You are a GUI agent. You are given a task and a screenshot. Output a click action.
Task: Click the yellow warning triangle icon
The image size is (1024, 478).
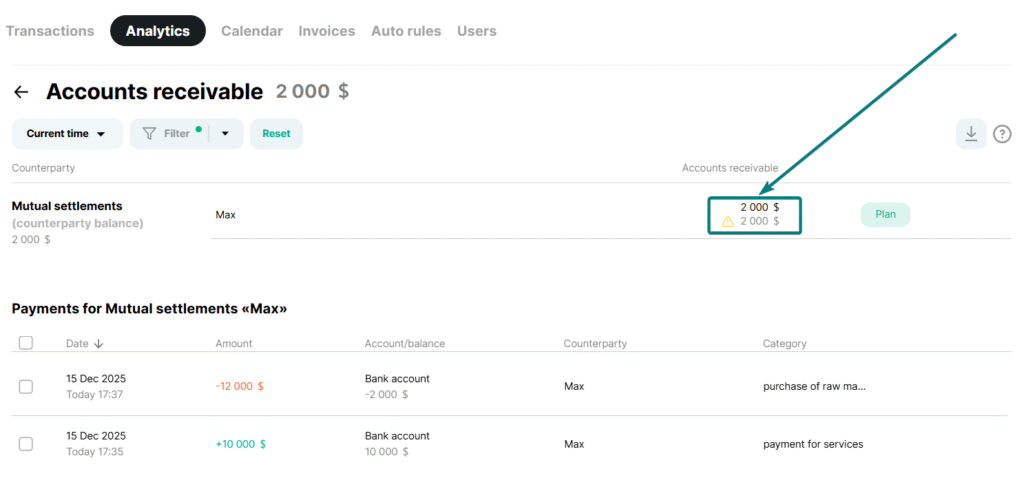727,221
